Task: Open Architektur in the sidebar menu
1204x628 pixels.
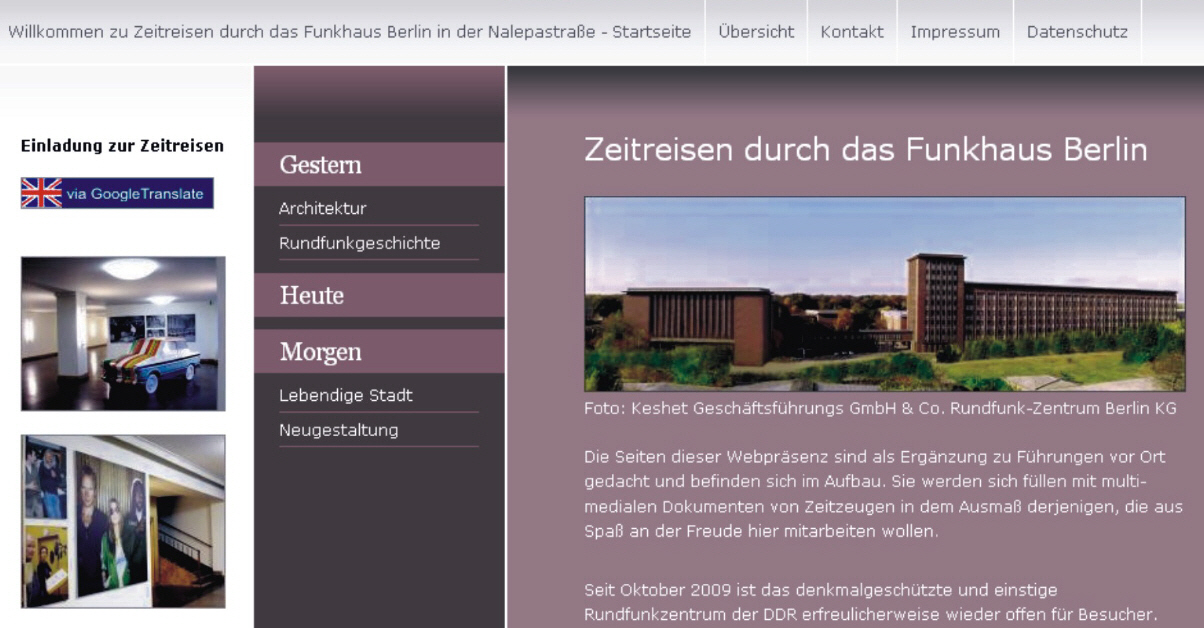Action: click(x=322, y=209)
